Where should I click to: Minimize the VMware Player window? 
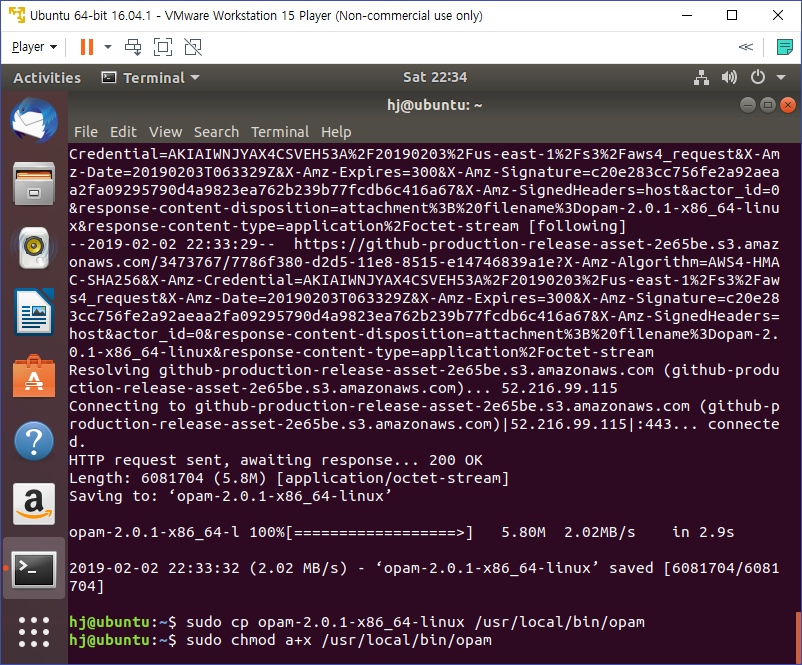(687, 15)
